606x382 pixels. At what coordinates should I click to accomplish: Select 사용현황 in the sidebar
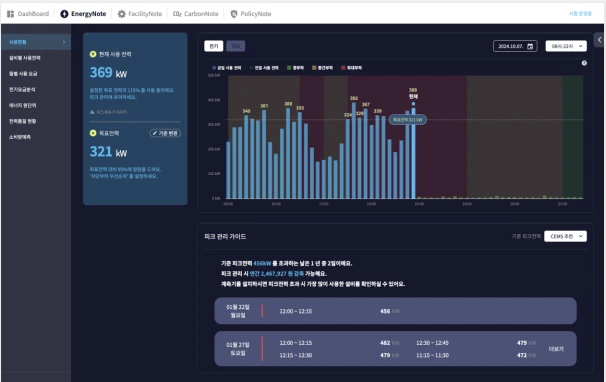36,42
